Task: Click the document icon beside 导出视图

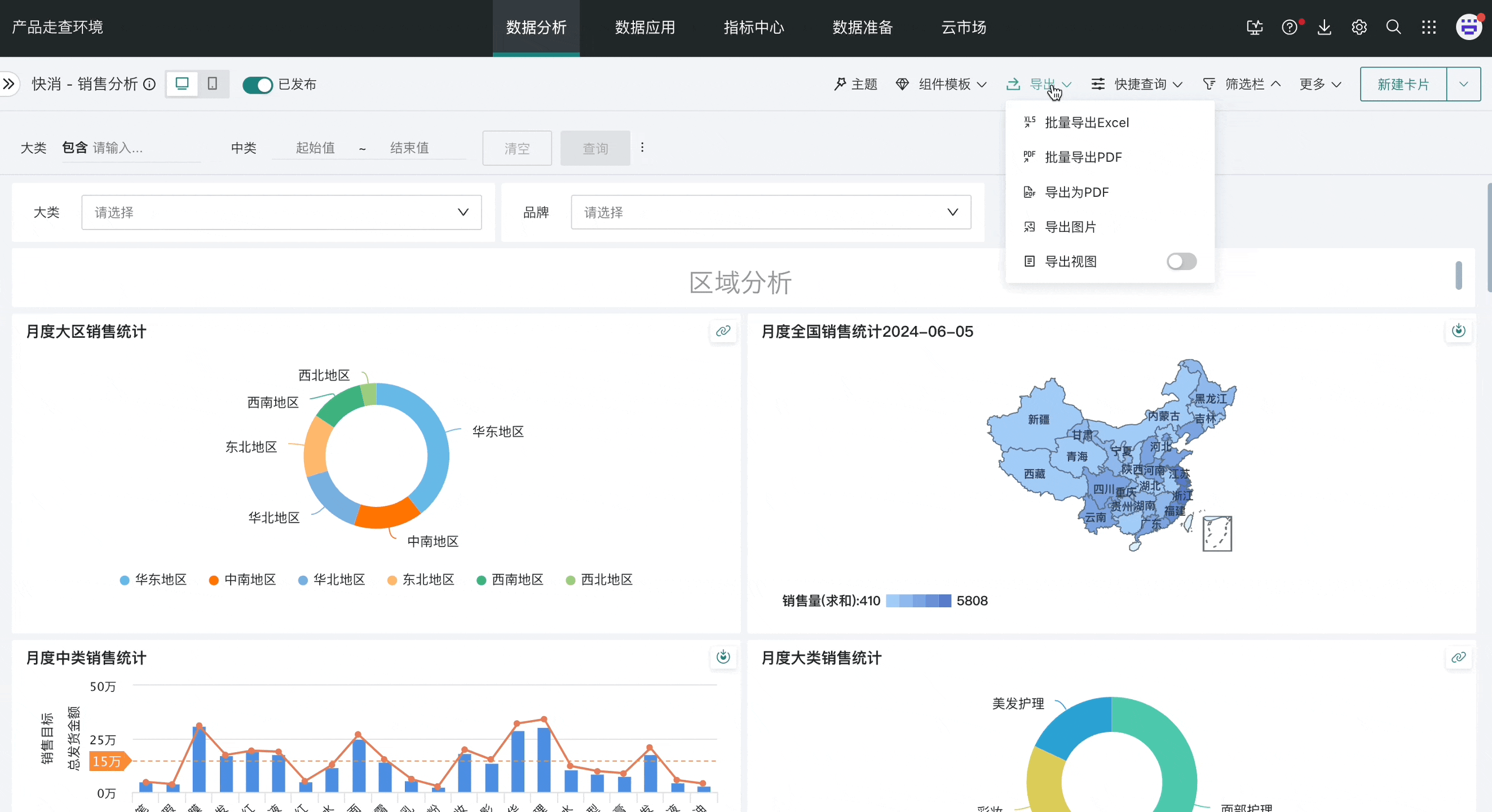Action: [1029, 261]
